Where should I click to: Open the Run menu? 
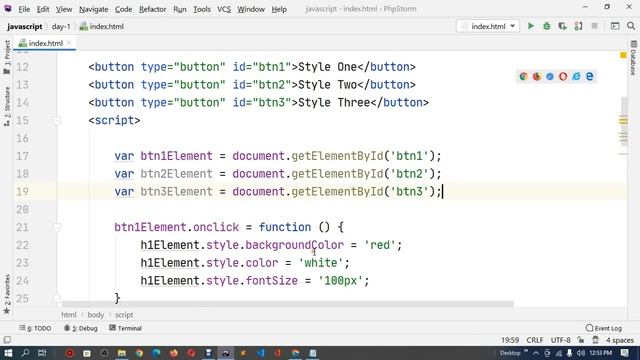point(180,9)
